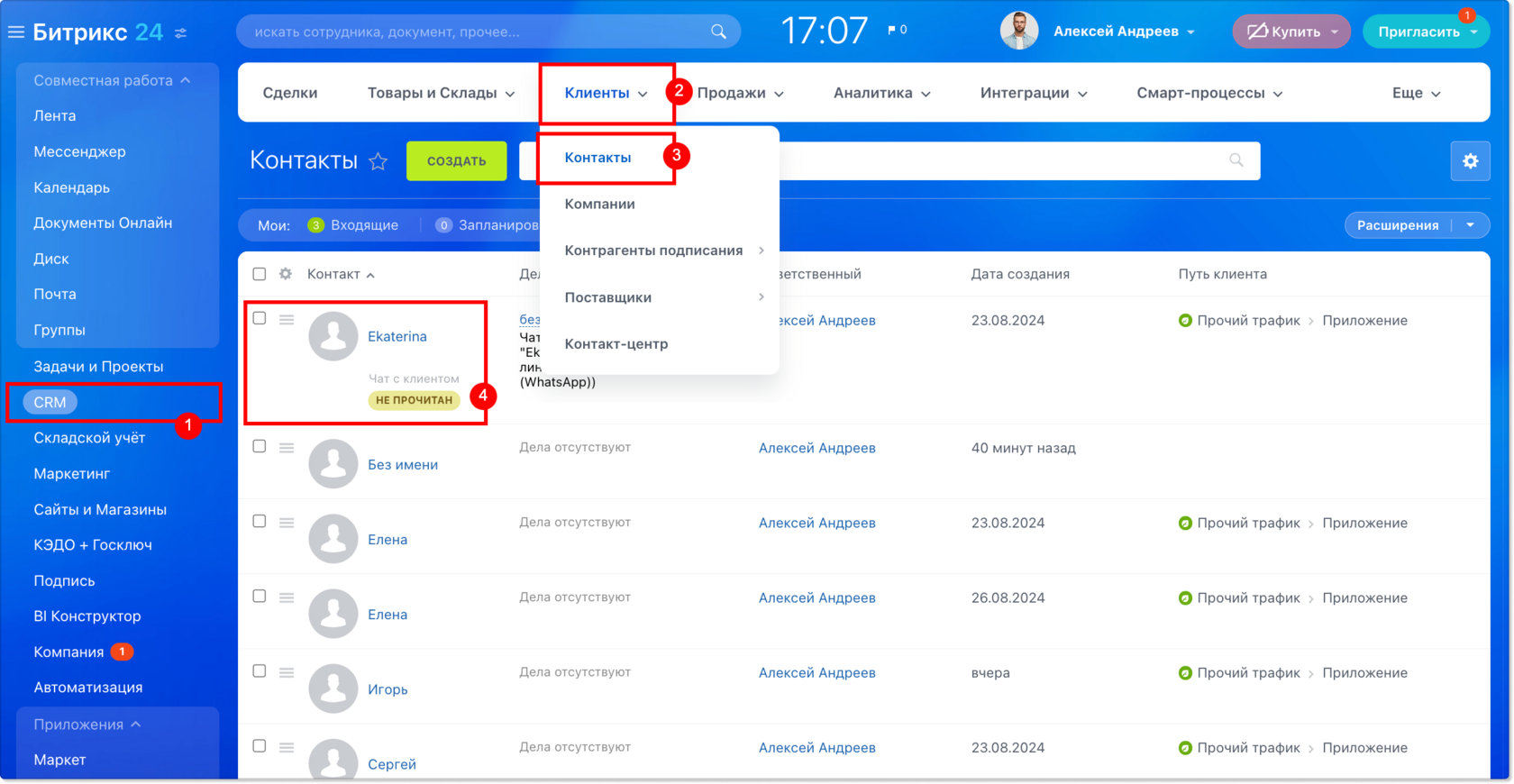Click the favorite star next to Контакты

click(x=378, y=161)
